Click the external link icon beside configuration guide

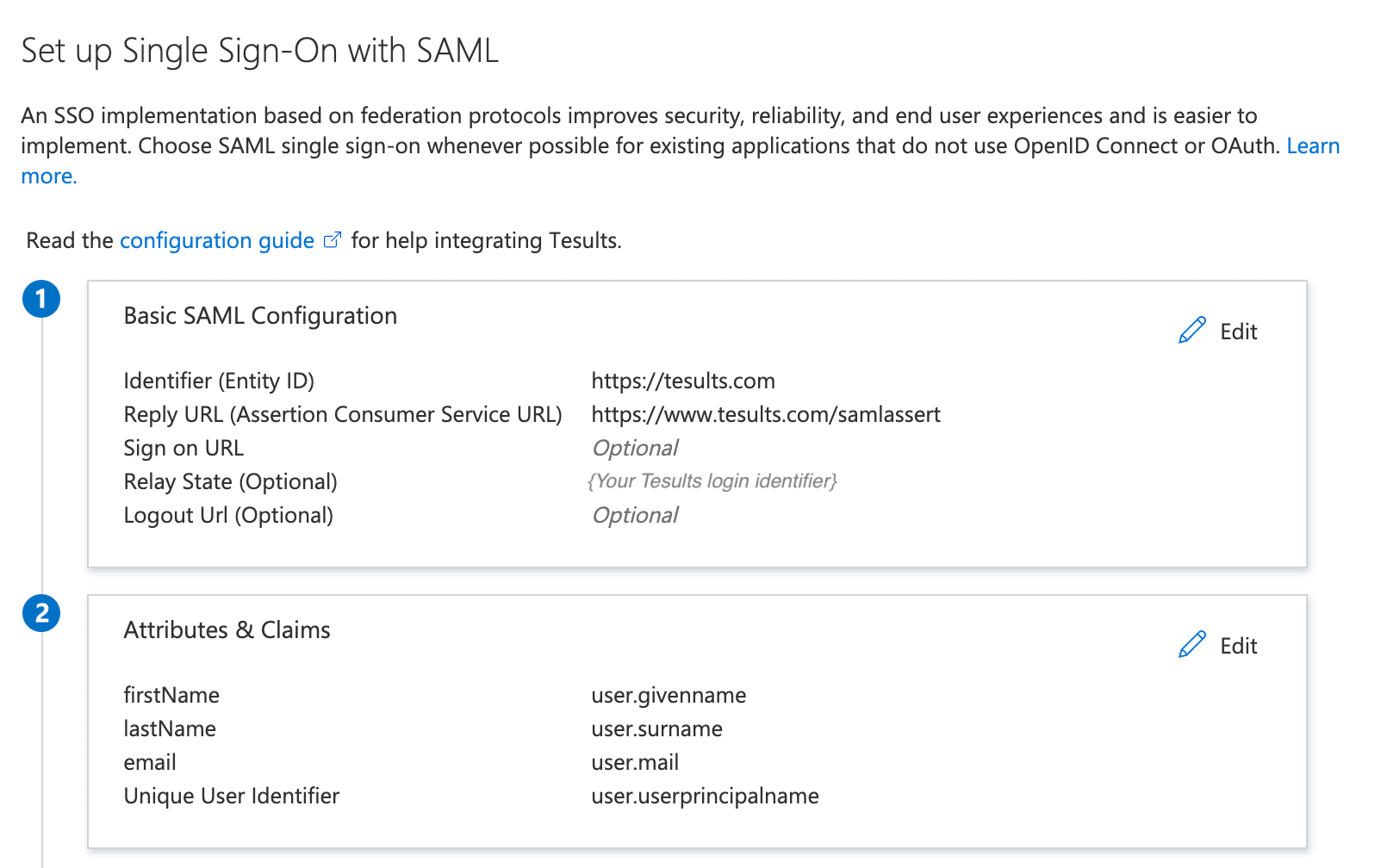tap(333, 240)
